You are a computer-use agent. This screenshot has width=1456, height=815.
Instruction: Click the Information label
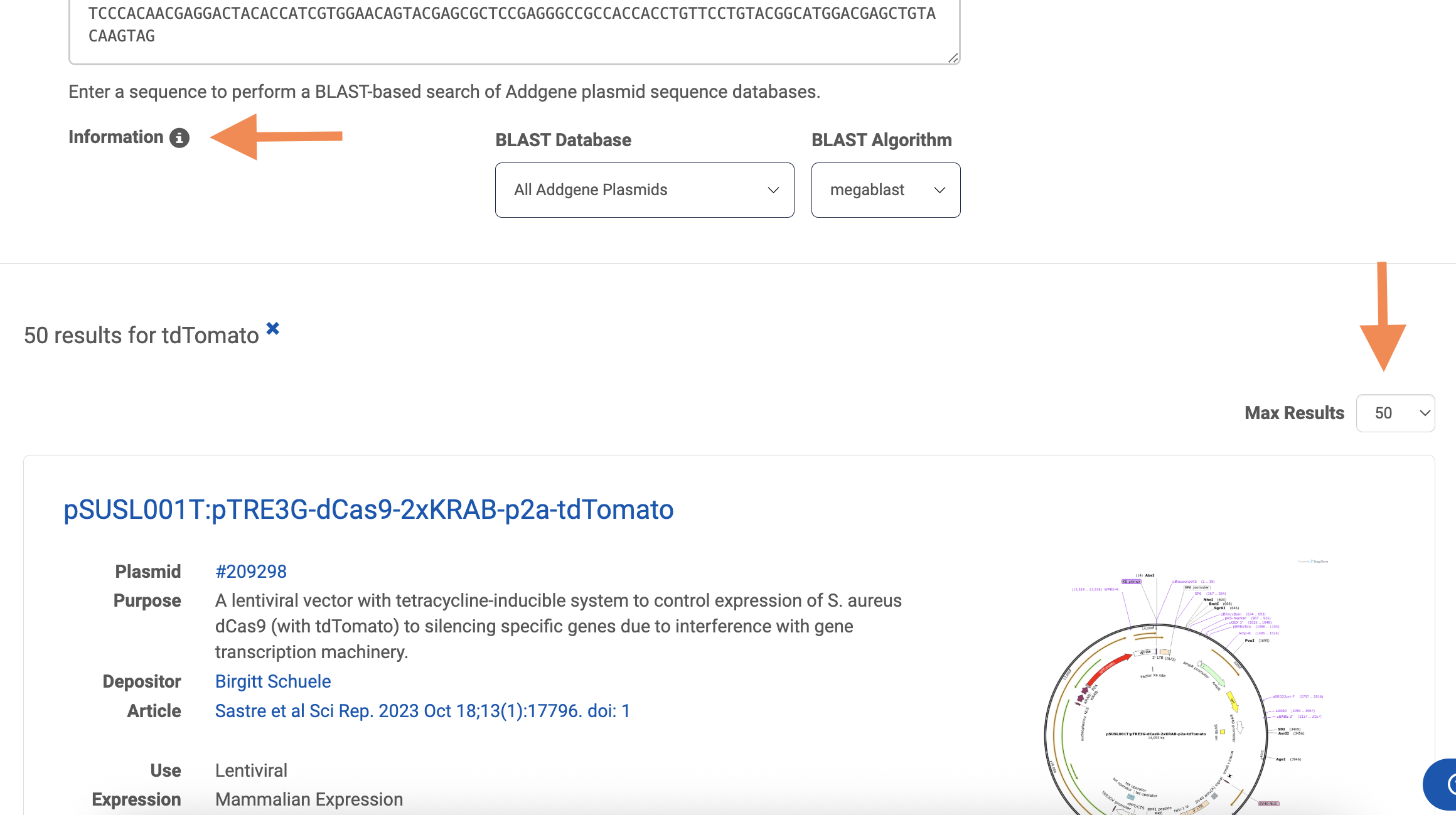click(115, 137)
